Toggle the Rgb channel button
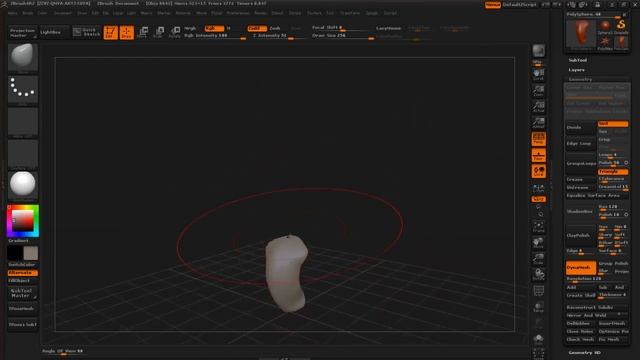The height and width of the screenshot is (360, 640). click(214, 28)
